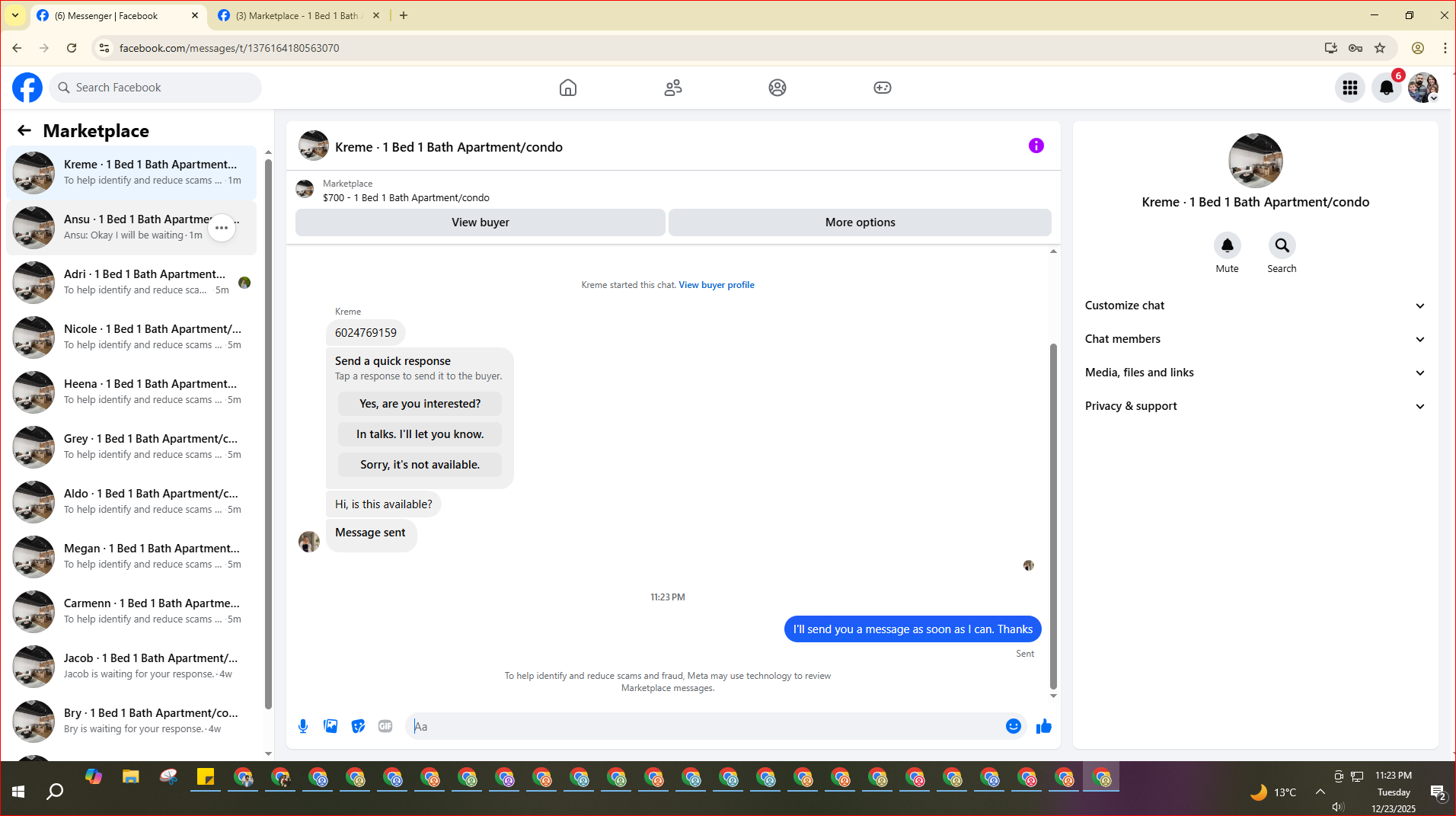Go to the Home feed icon
The image size is (1456, 816).
(x=568, y=88)
